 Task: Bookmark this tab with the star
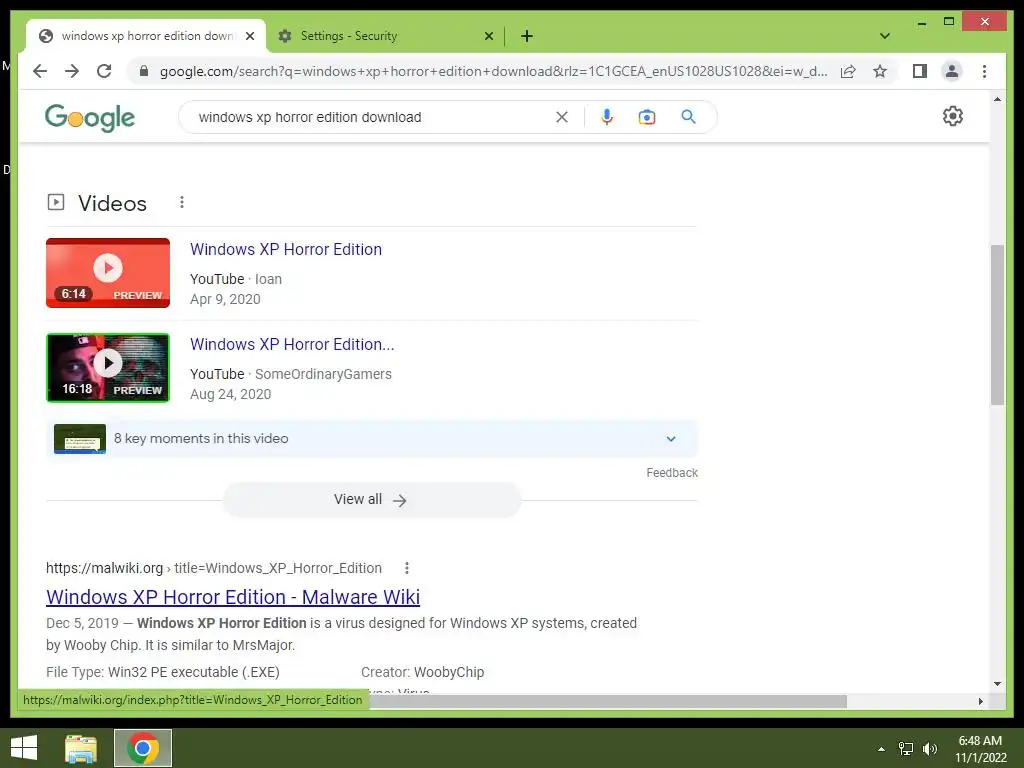[x=880, y=71]
